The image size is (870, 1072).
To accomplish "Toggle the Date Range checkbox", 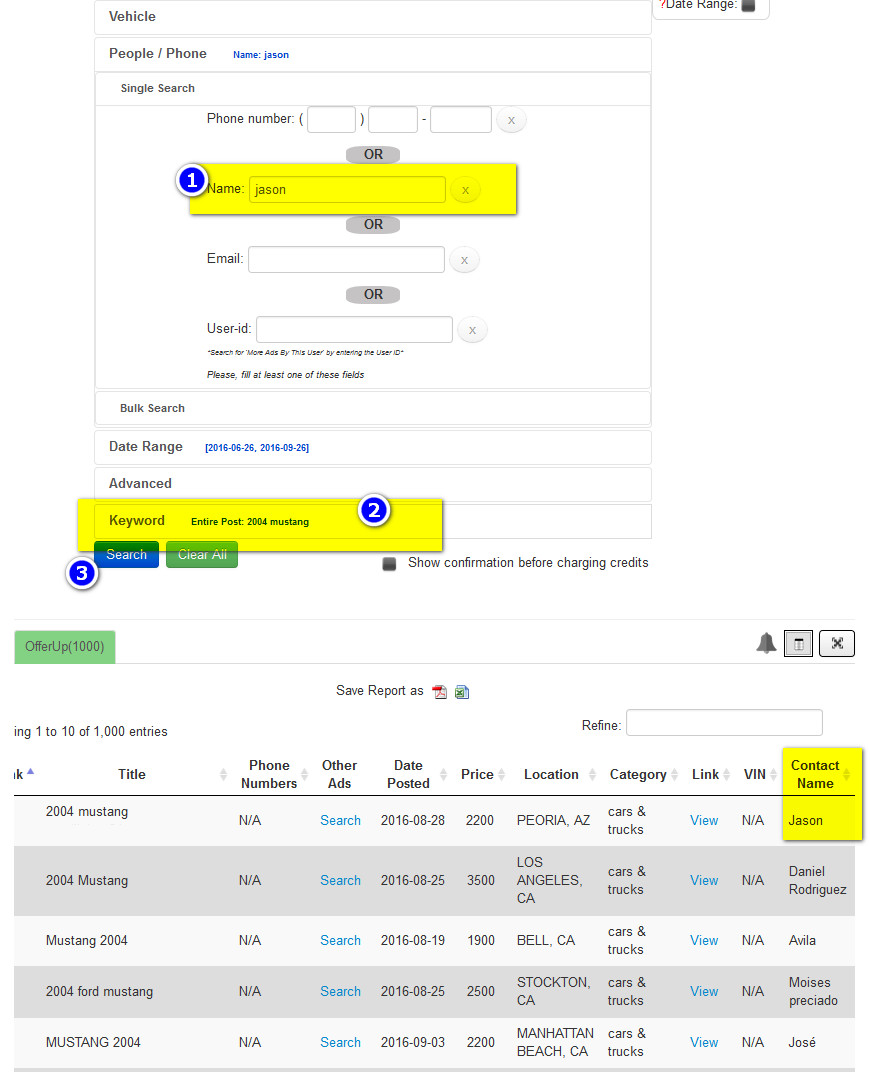I will (x=748, y=5).
